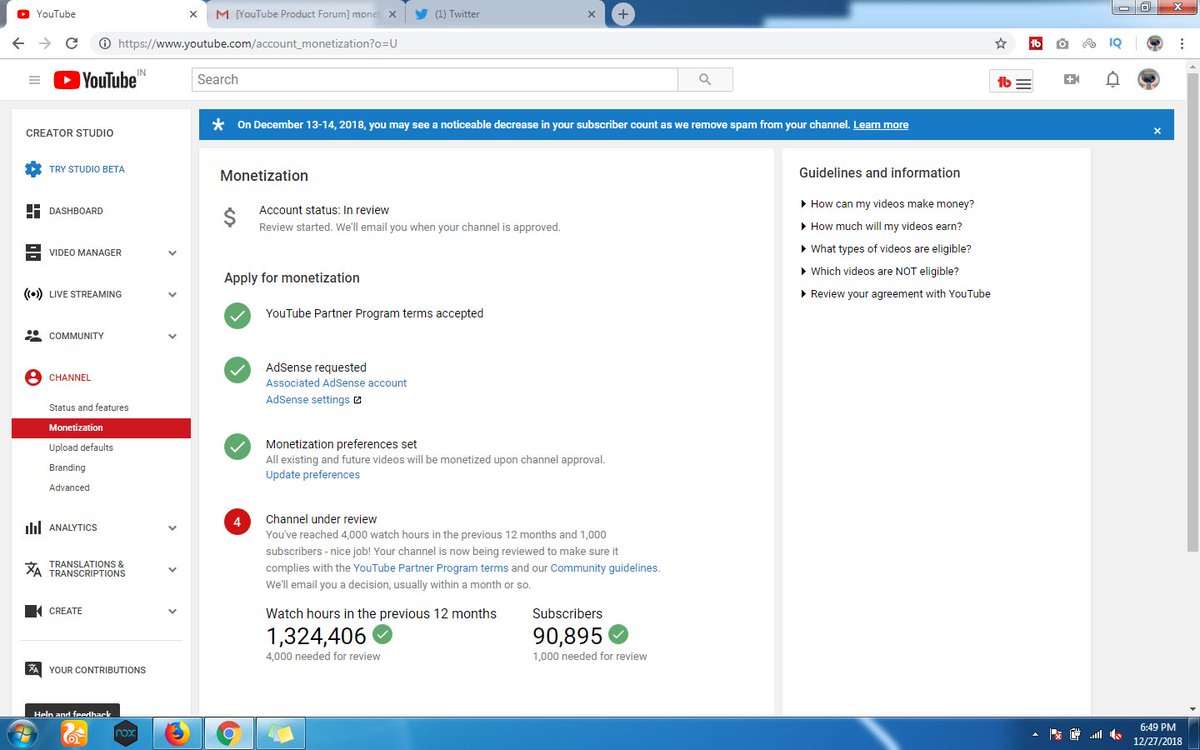Expand the Video Manager chevron

(x=172, y=253)
